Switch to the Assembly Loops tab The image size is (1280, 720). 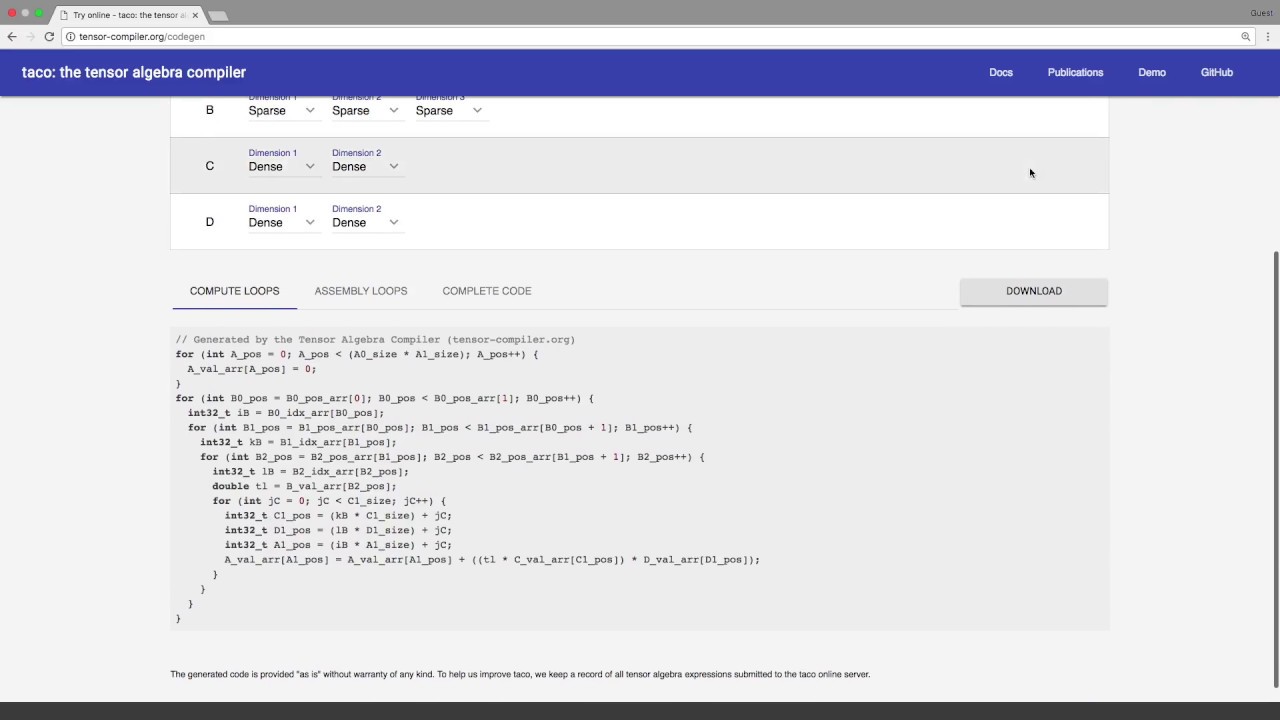pyautogui.click(x=361, y=291)
